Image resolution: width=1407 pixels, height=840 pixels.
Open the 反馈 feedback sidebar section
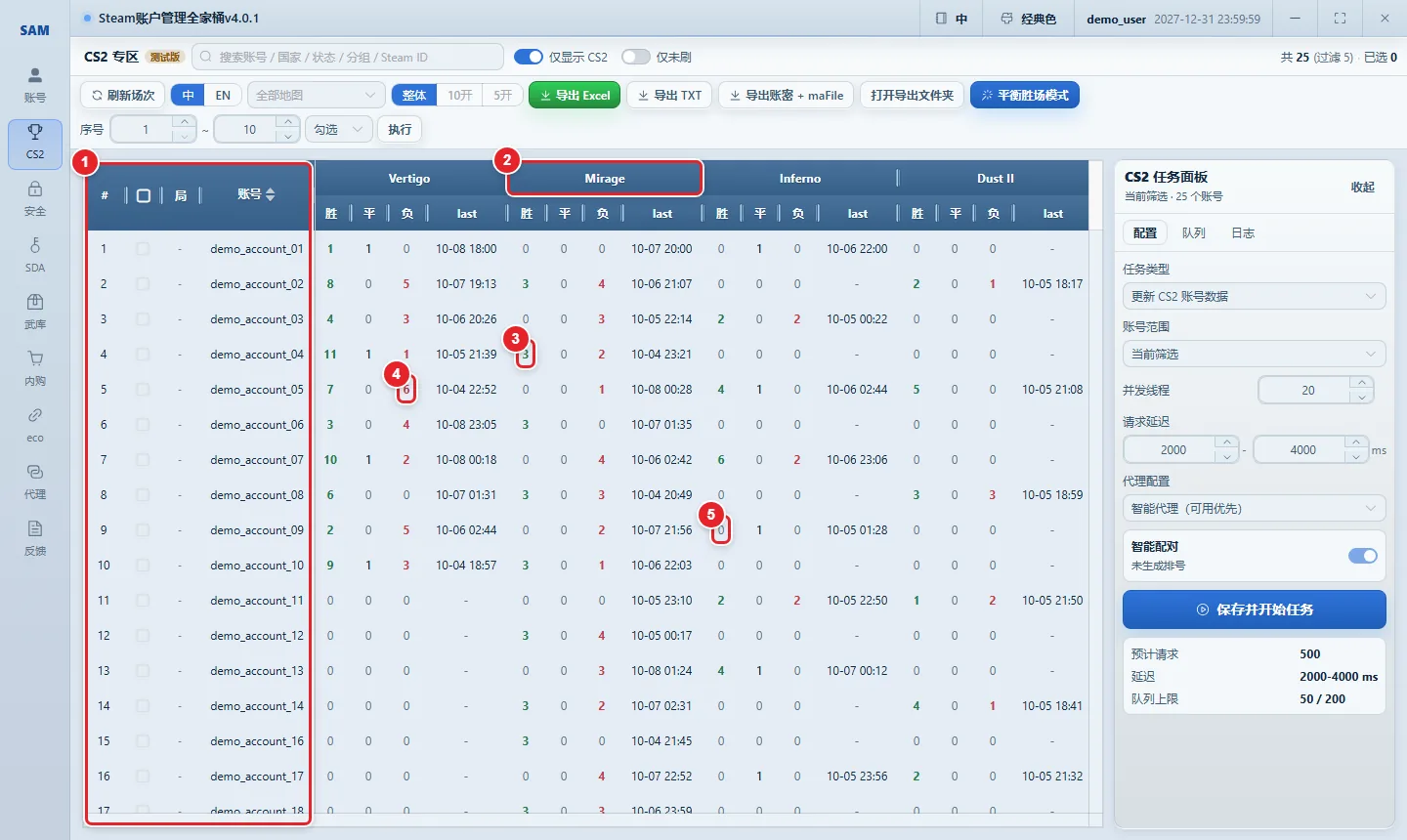pyautogui.click(x=35, y=539)
